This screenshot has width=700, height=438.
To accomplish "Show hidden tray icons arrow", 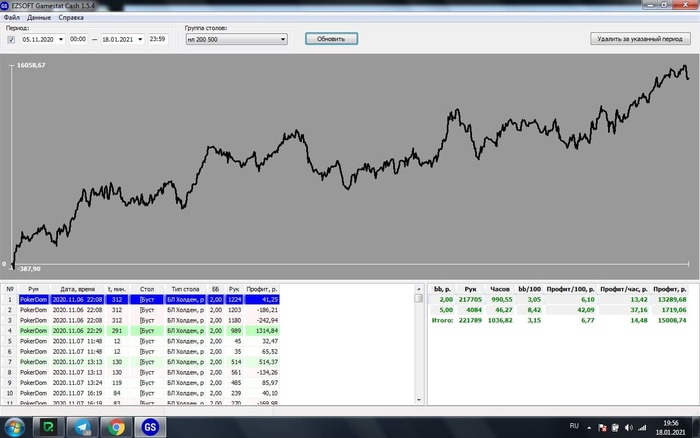I will 589,428.
